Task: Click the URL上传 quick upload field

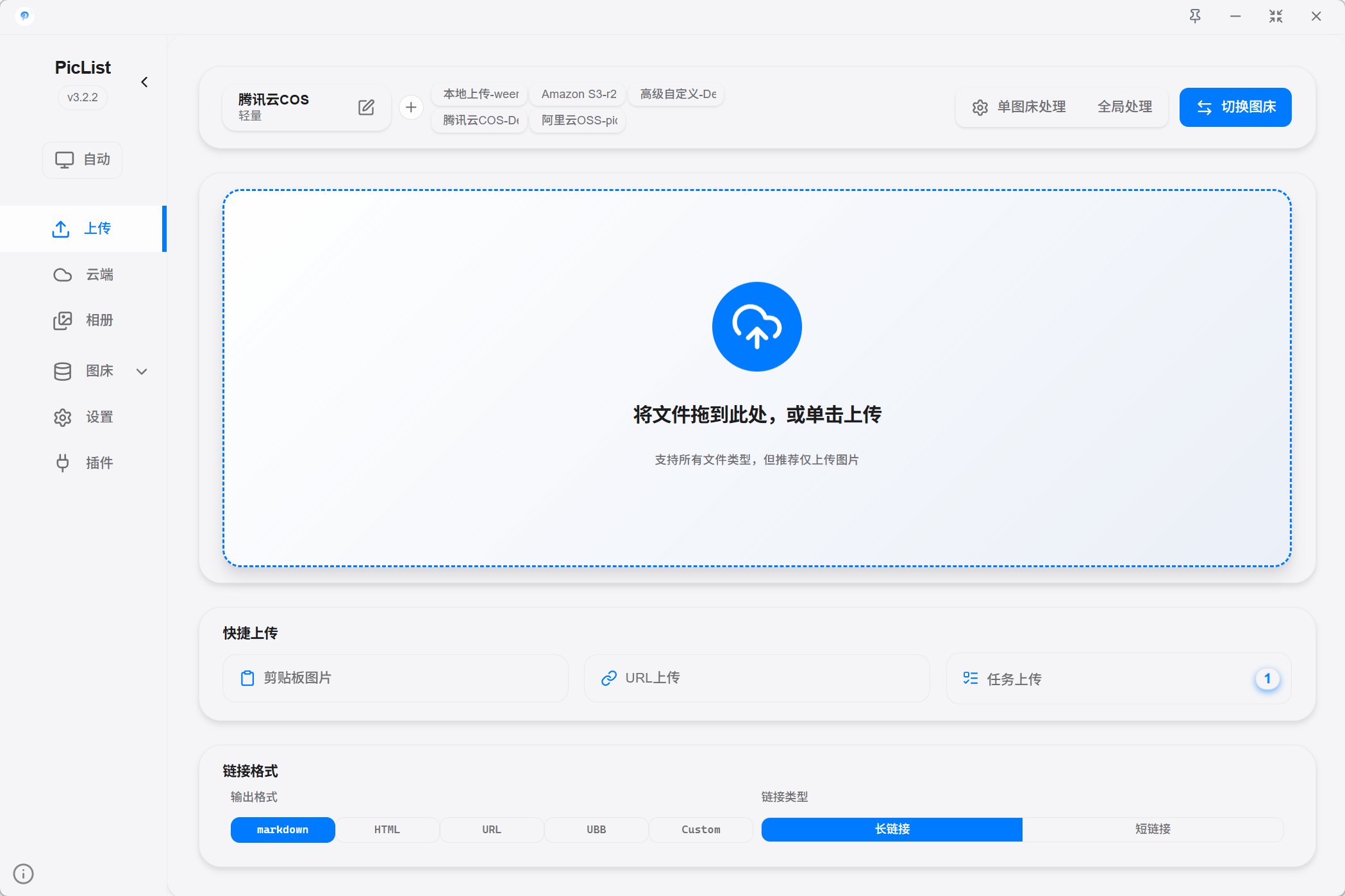Action: [756, 678]
